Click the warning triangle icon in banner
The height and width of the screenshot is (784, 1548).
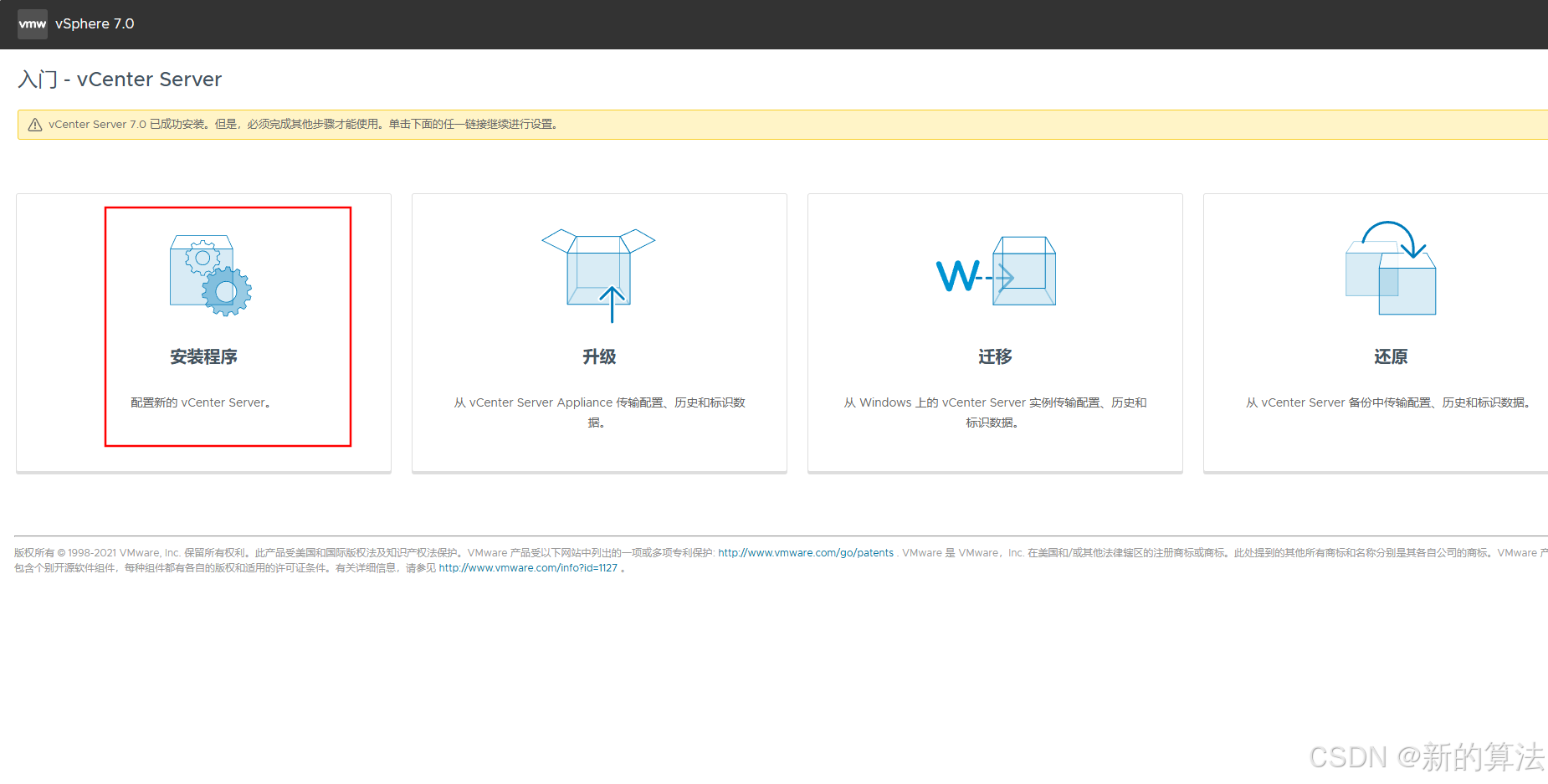click(x=35, y=125)
